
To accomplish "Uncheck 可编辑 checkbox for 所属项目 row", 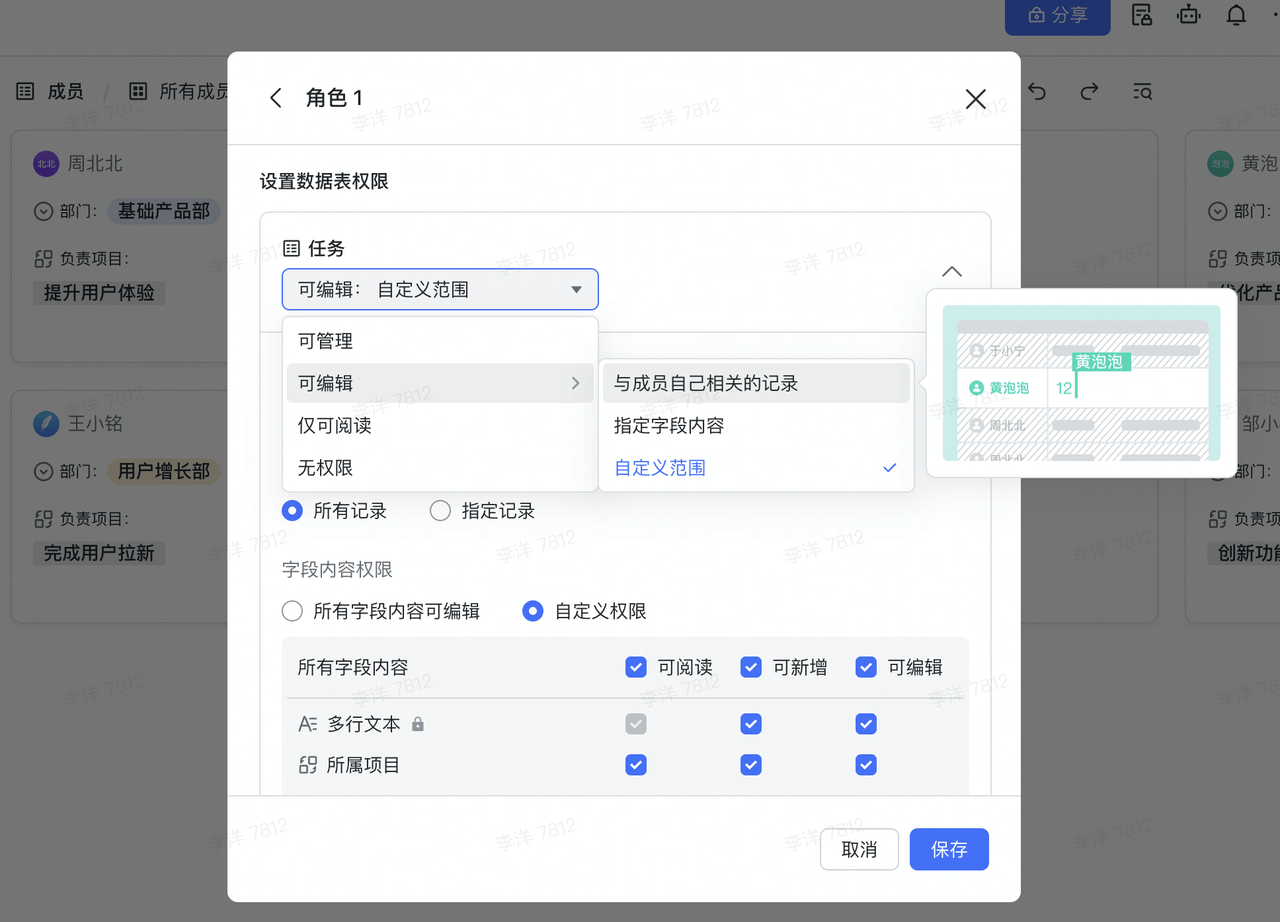I will point(866,765).
